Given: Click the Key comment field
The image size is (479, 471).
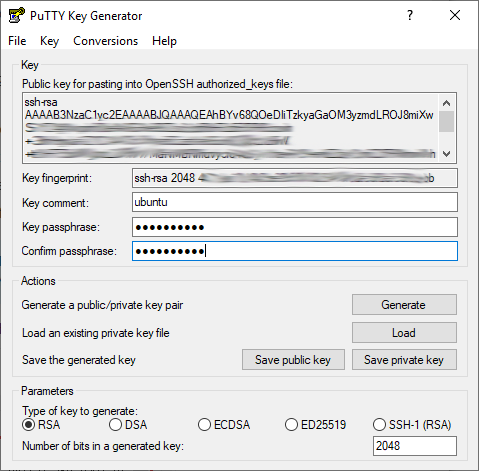Looking at the screenshot, I should 295,202.
